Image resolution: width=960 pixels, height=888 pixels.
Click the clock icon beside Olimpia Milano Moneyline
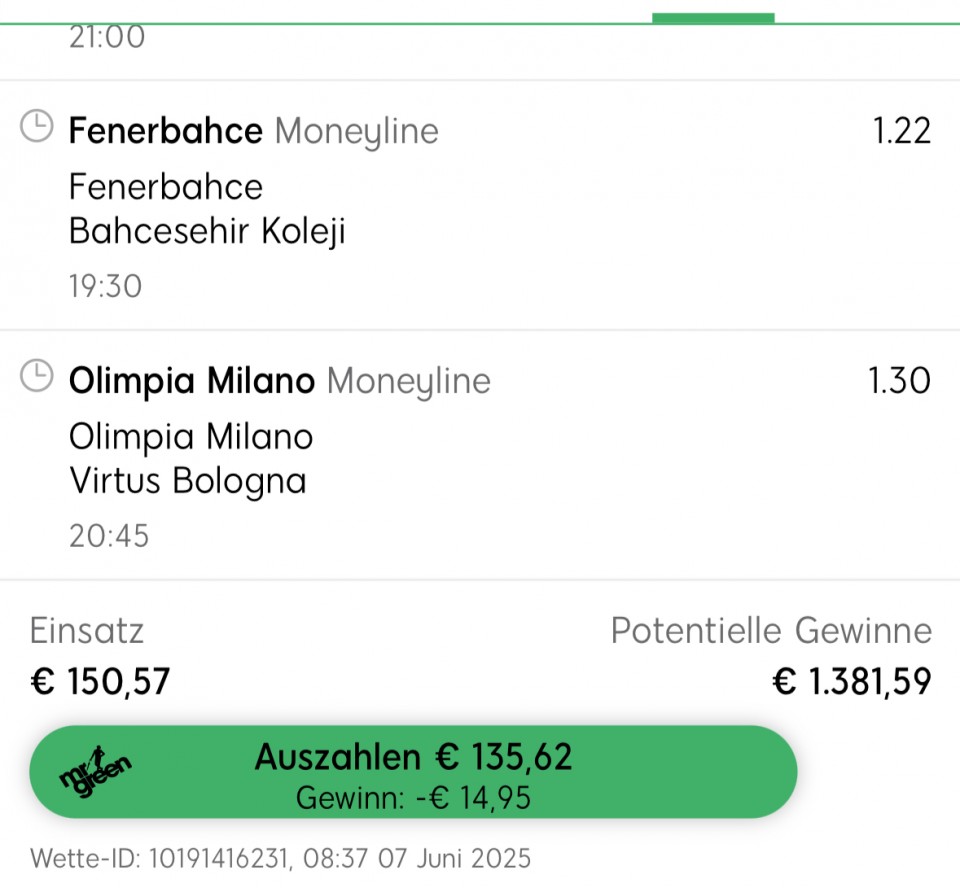tap(37, 375)
